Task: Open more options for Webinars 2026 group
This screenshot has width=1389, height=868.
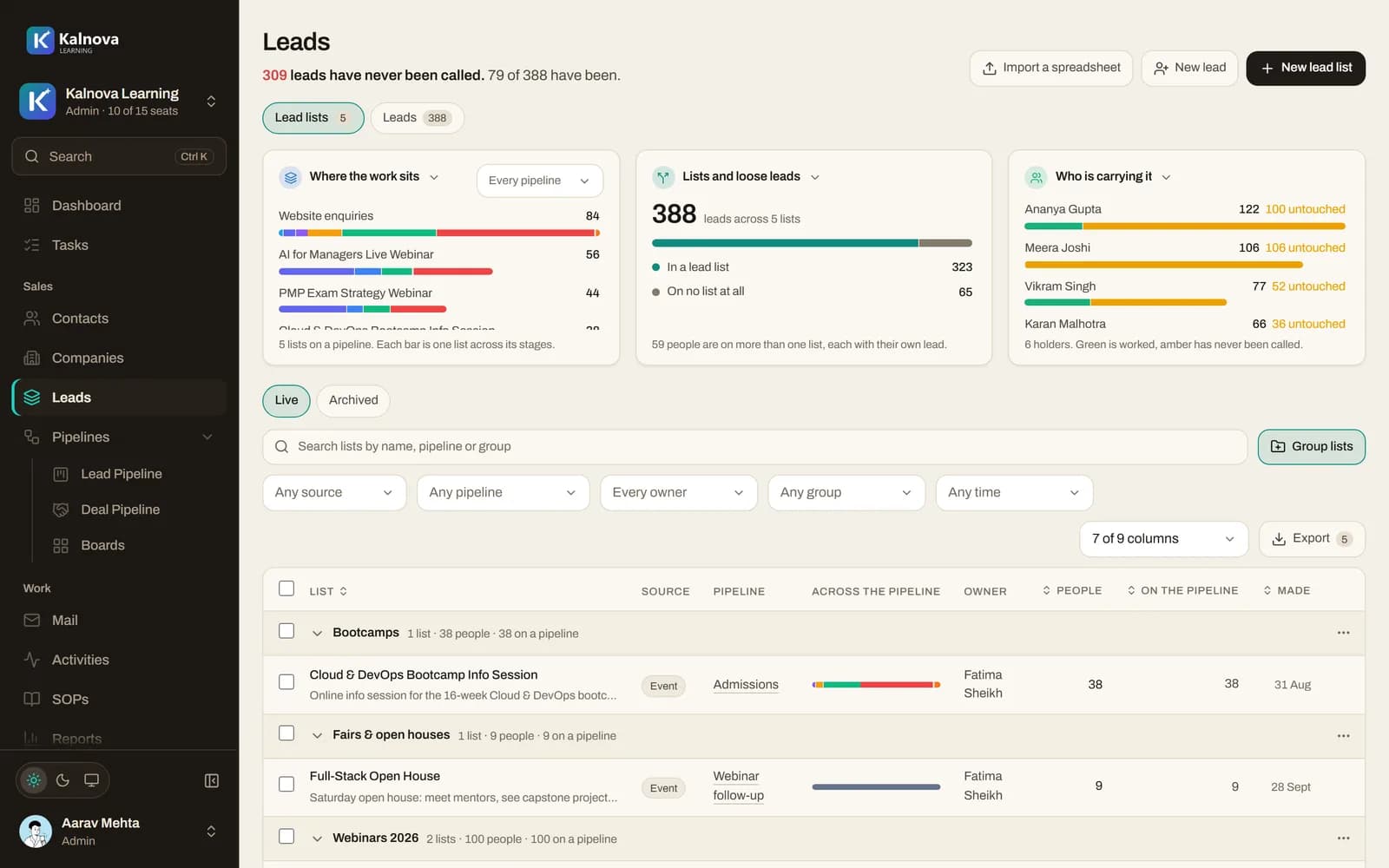Action: click(x=1344, y=838)
